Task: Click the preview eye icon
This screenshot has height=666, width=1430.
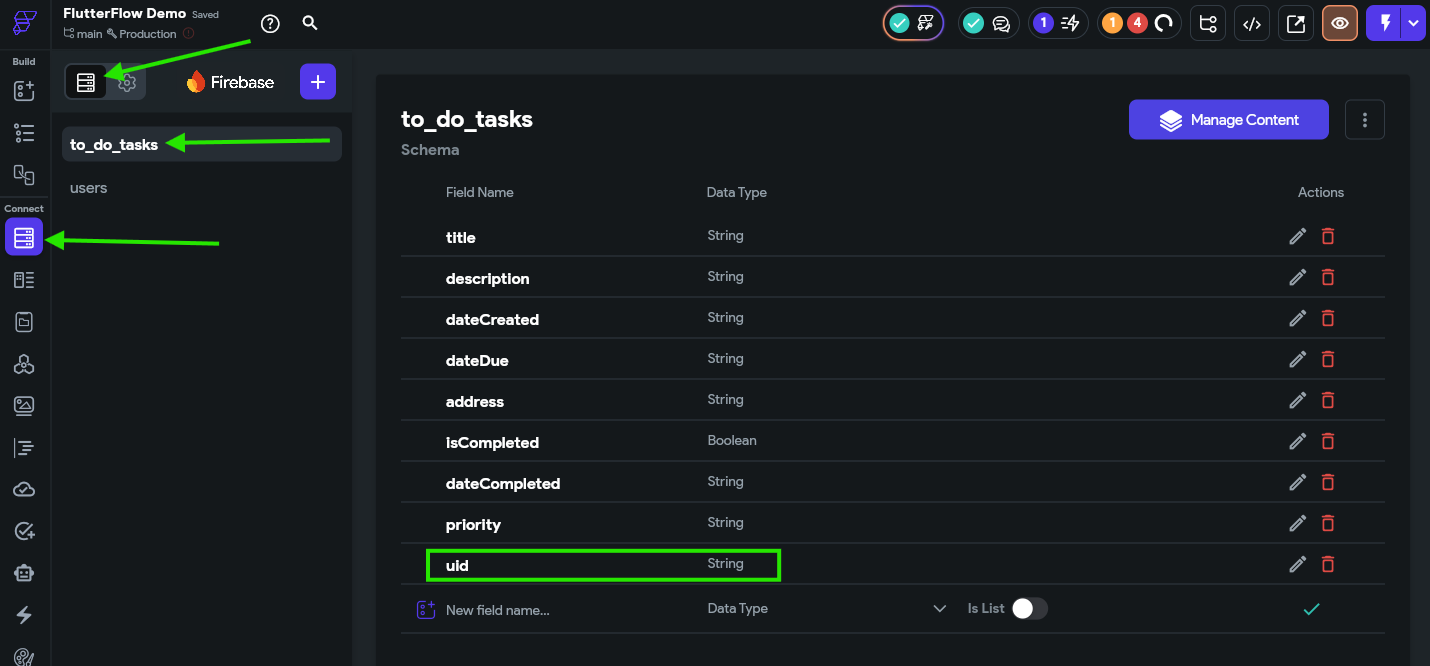Action: 1339,24
